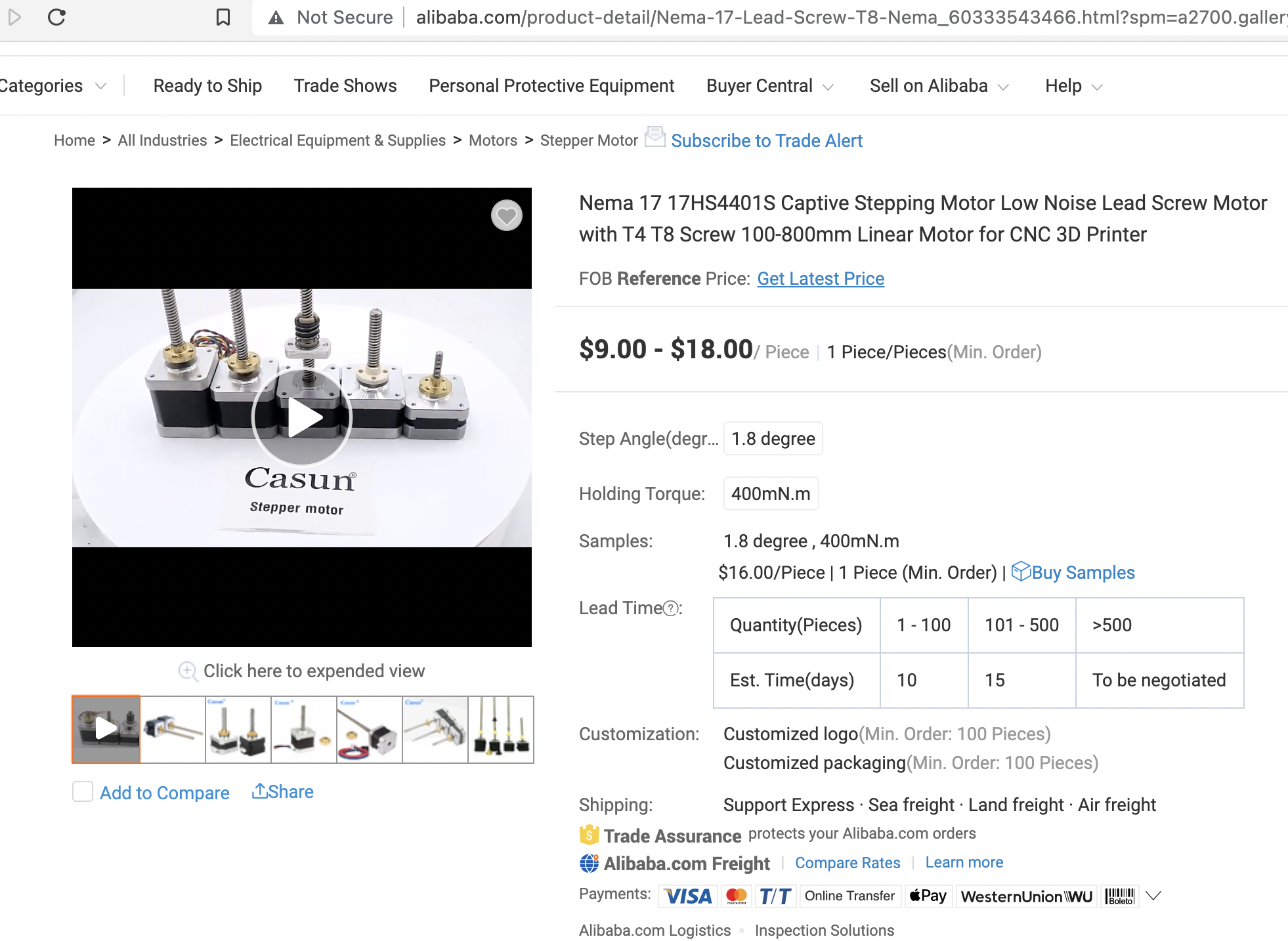Click Get Latest Price link
Image resolution: width=1288 pixels, height=941 pixels.
(x=821, y=279)
